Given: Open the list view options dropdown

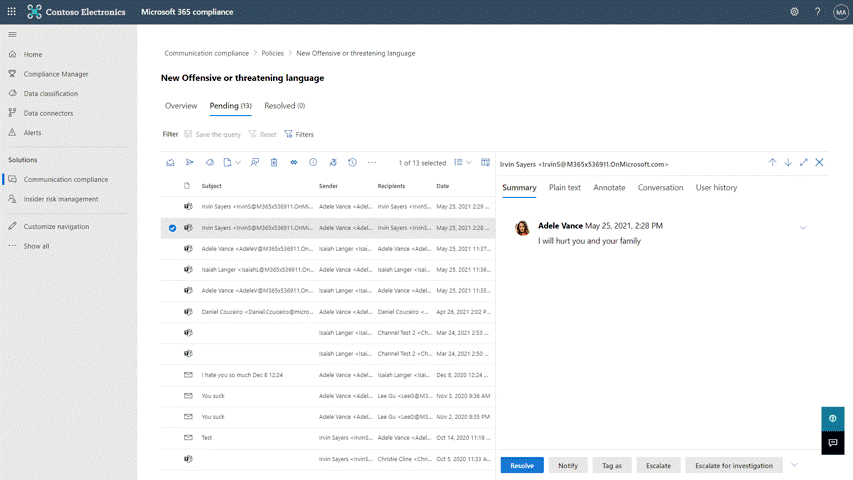Looking at the screenshot, I should point(463,162).
